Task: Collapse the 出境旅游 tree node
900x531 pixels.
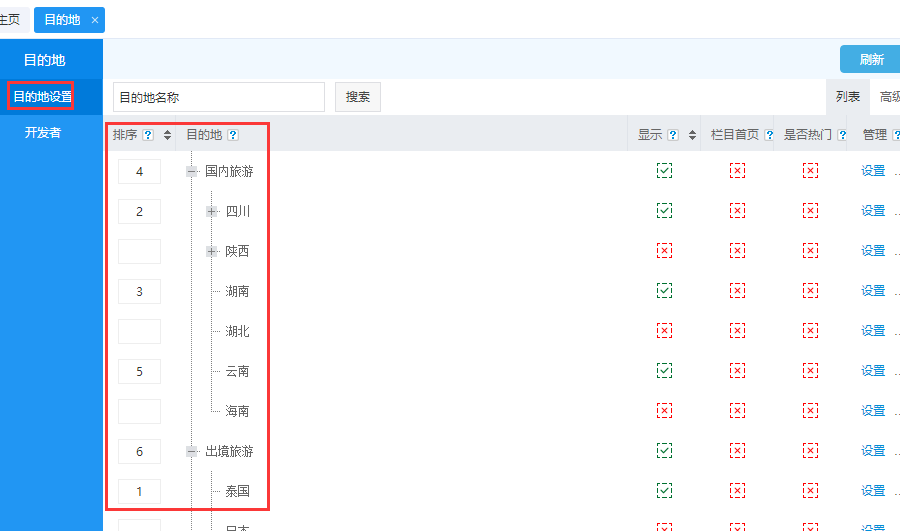Action: point(192,451)
